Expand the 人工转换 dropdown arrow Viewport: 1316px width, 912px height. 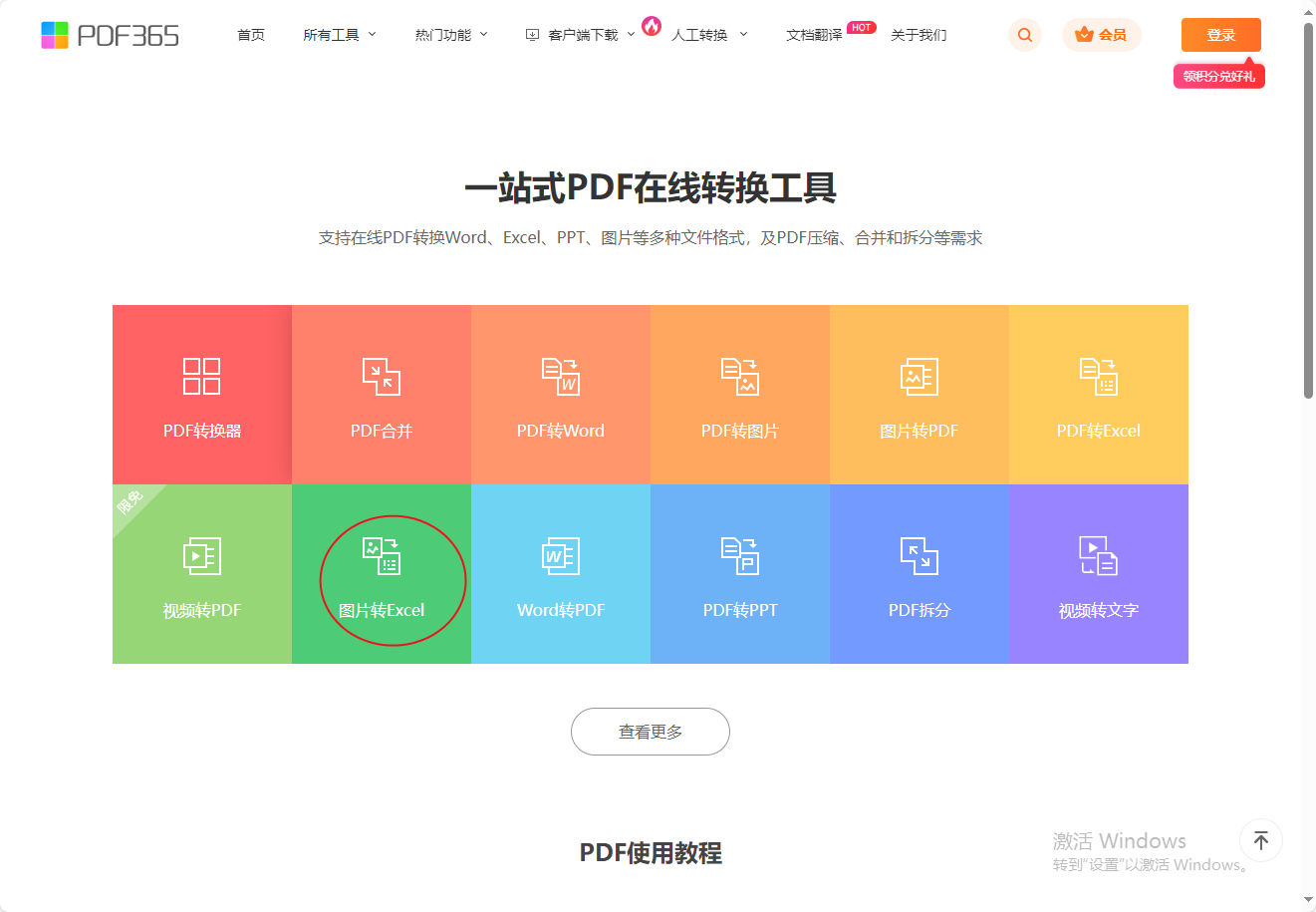tap(743, 35)
